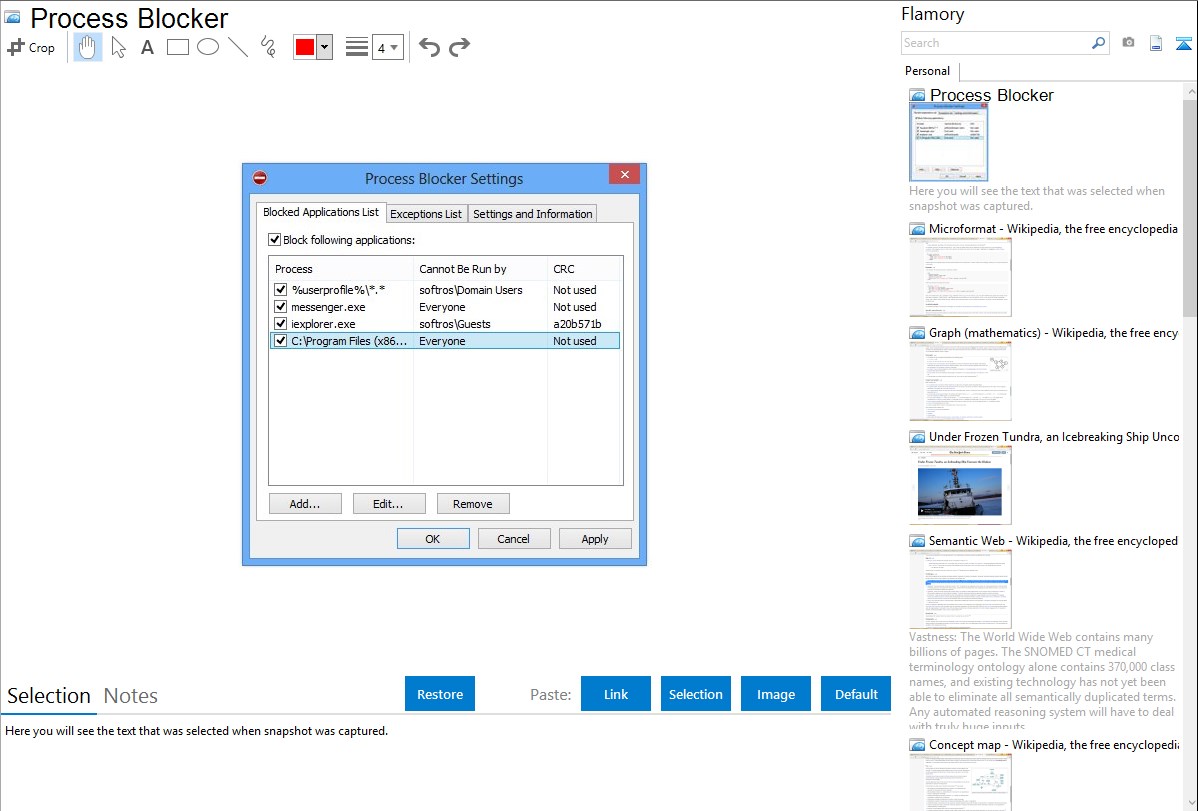Open the color dropdown arrow
Image resolution: width=1198 pixels, height=811 pixels.
click(325, 47)
